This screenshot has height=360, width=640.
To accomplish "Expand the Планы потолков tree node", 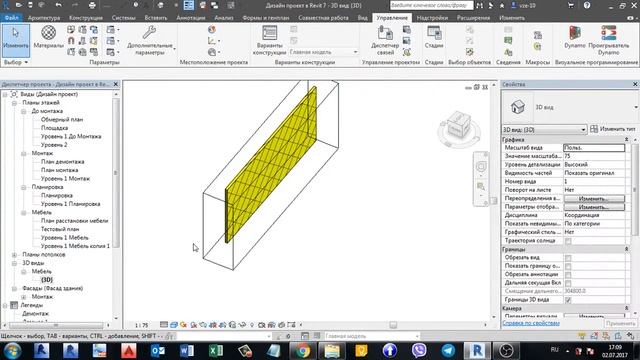I will pyautogui.click(x=14, y=255).
